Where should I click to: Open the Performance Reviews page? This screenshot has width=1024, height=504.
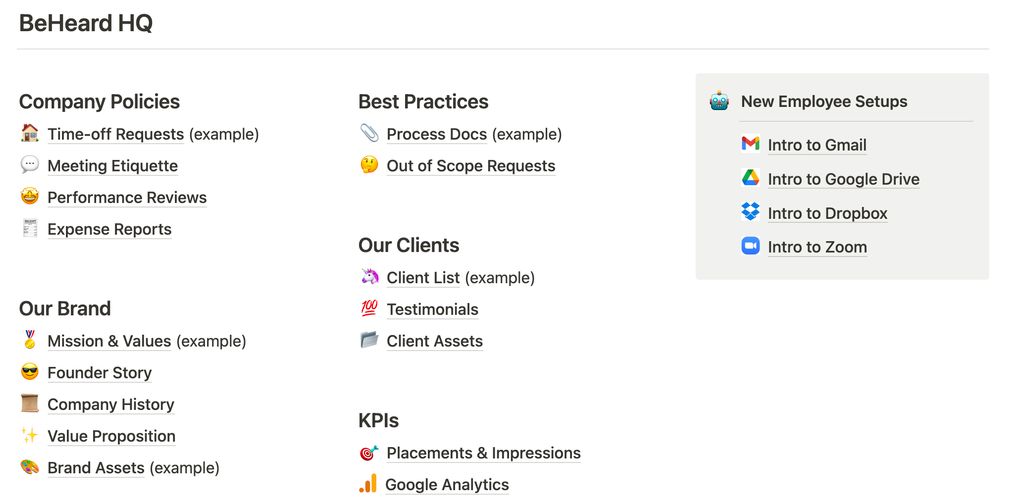click(x=127, y=197)
